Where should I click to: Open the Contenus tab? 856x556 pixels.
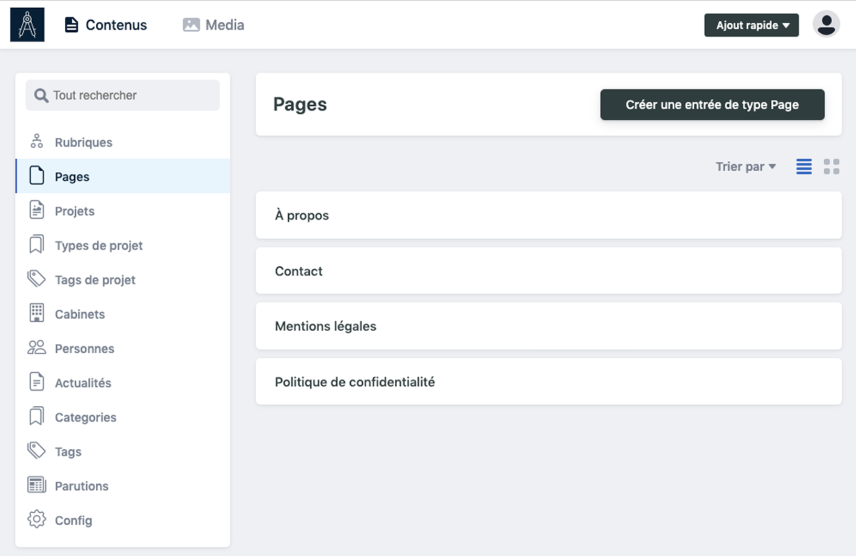point(106,25)
